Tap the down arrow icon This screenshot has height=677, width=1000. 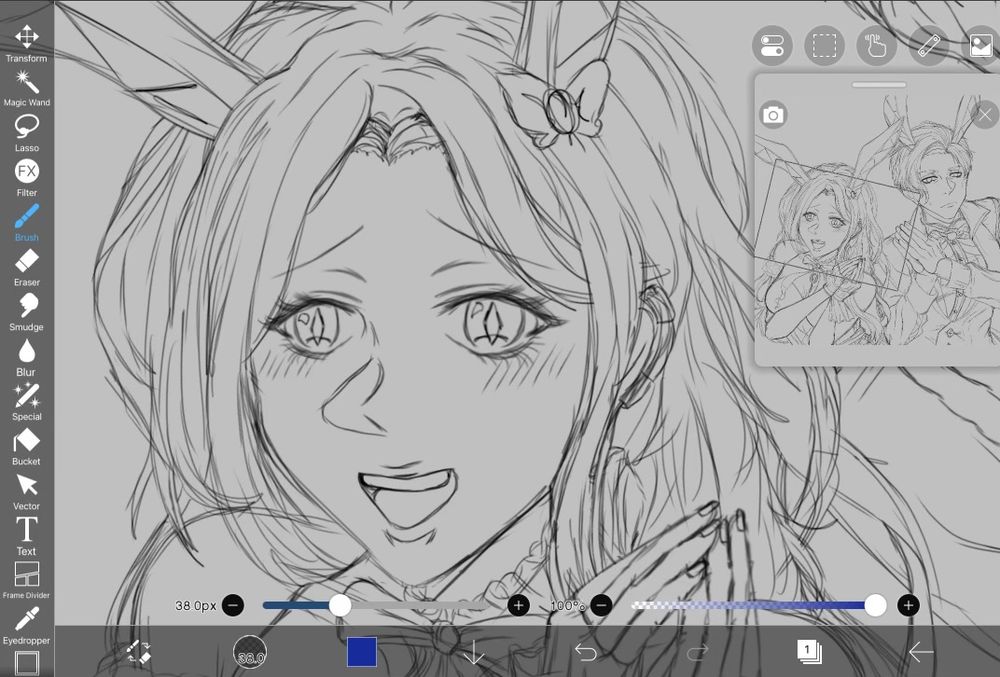tap(473, 653)
